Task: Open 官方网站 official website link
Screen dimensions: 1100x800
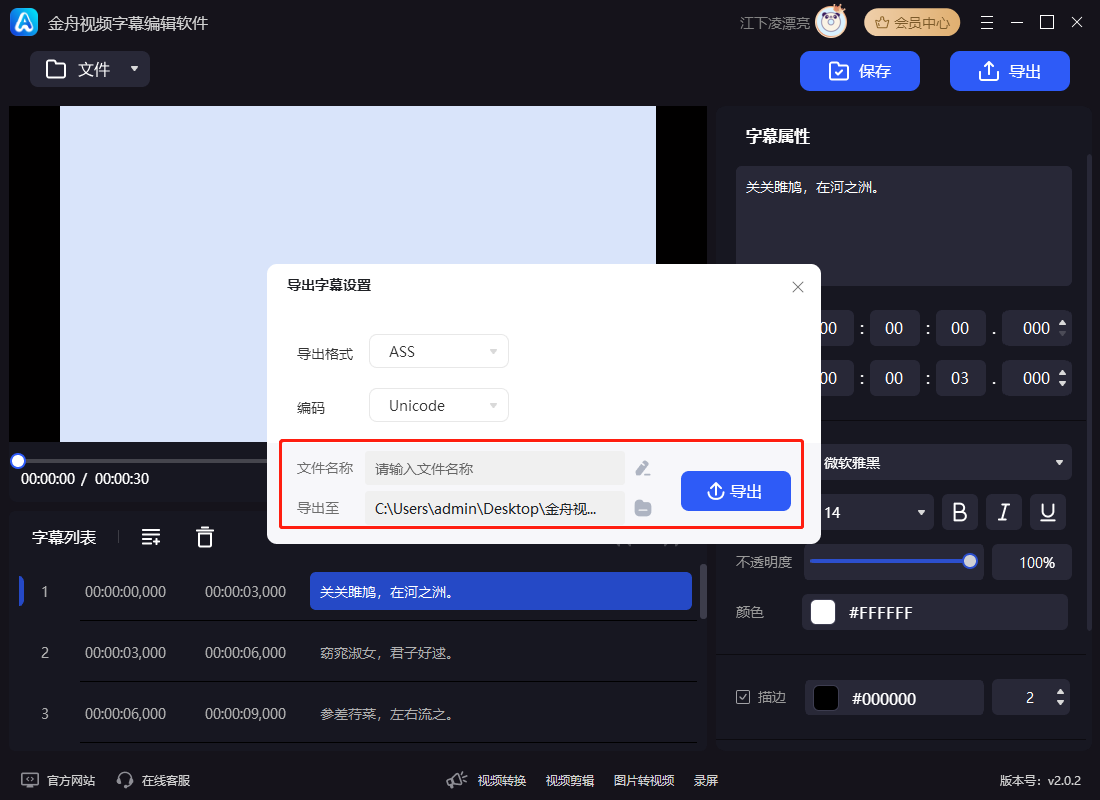Action: pyautogui.click(x=58, y=780)
